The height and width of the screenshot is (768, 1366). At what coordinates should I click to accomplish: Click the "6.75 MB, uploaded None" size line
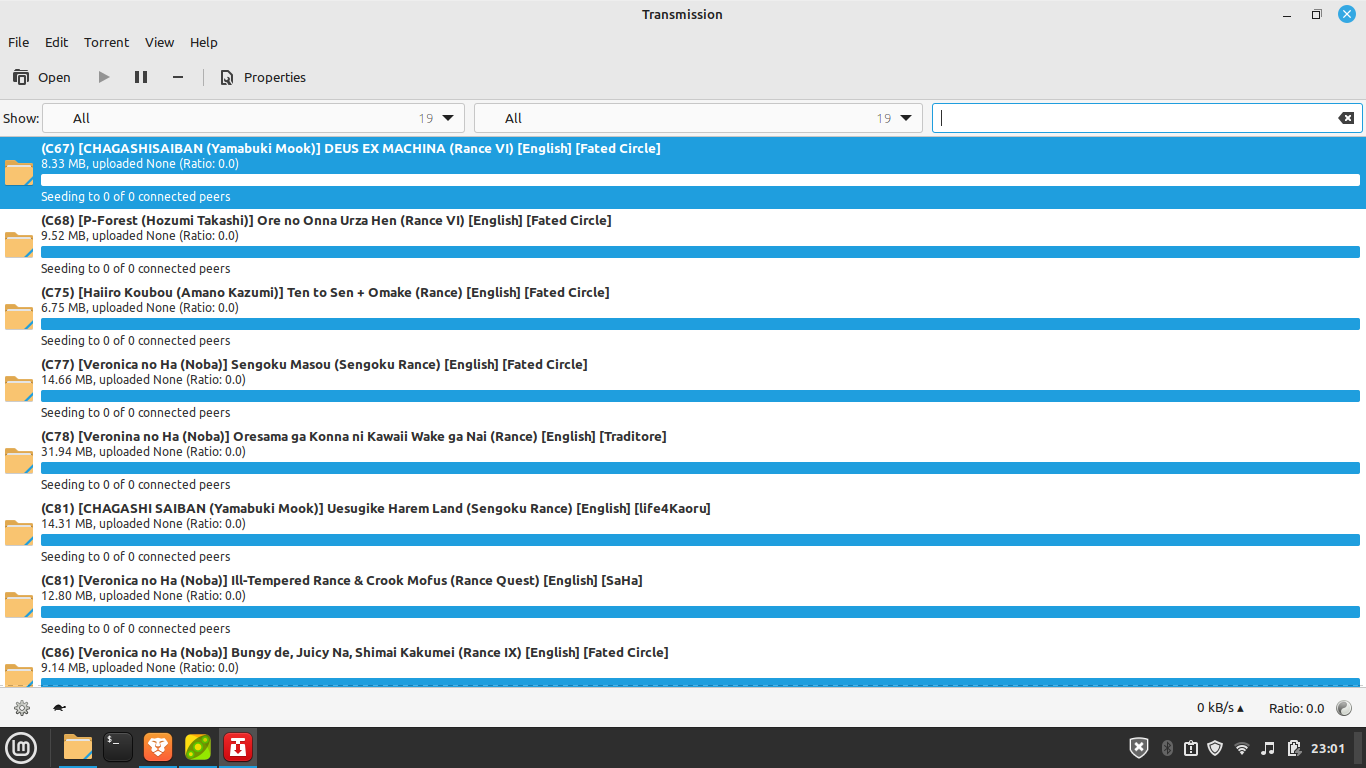click(x=140, y=308)
